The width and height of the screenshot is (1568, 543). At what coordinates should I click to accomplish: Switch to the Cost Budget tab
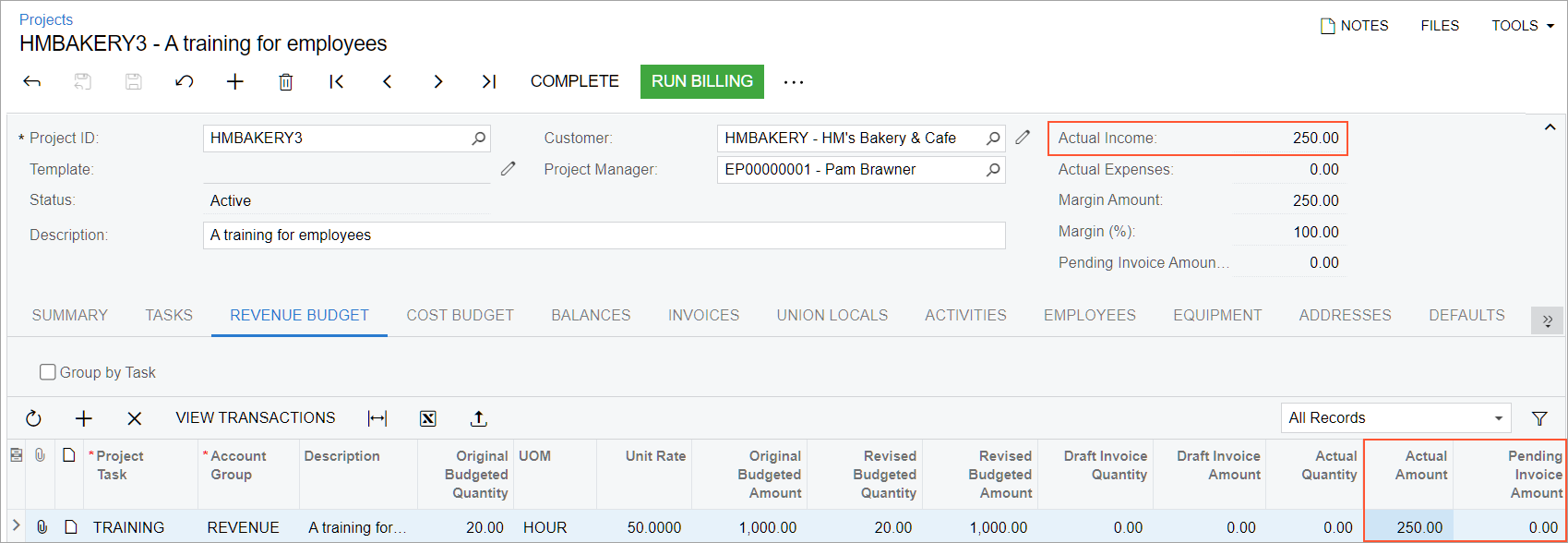click(x=460, y=315)
